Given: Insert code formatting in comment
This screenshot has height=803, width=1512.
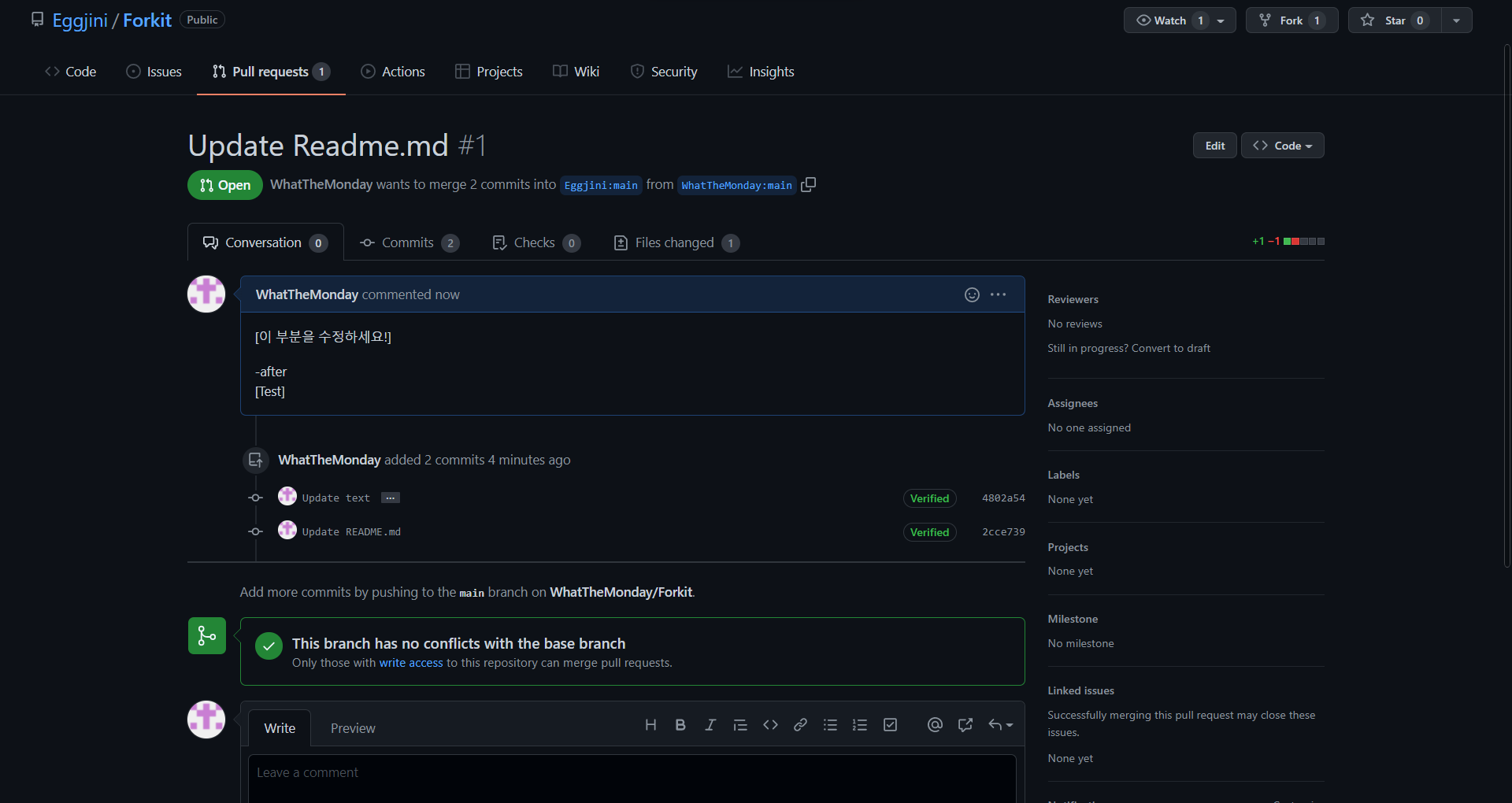Looking at the screenshot, I should tap(770, 725).
